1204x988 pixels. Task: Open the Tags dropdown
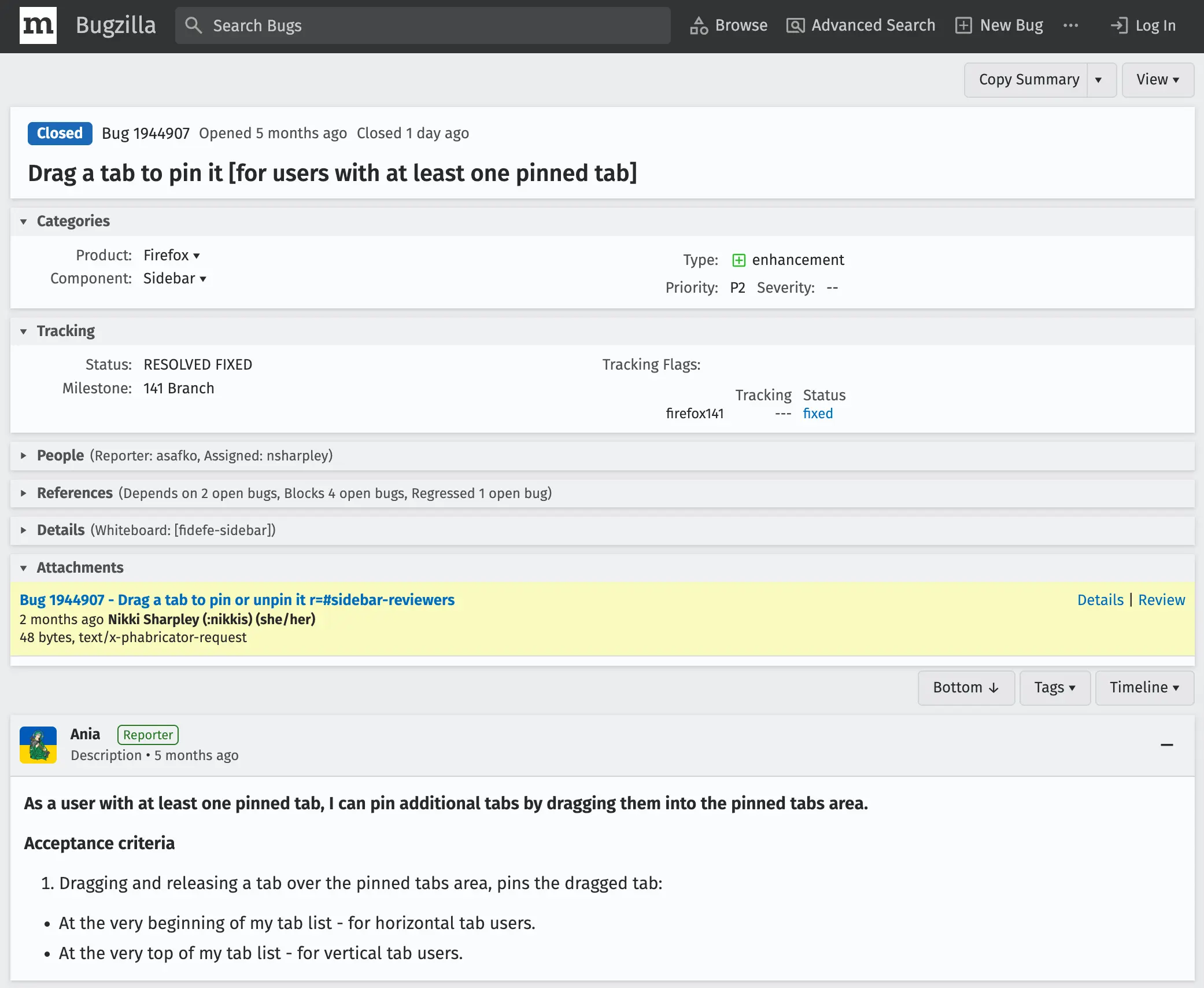point(1055,688)
